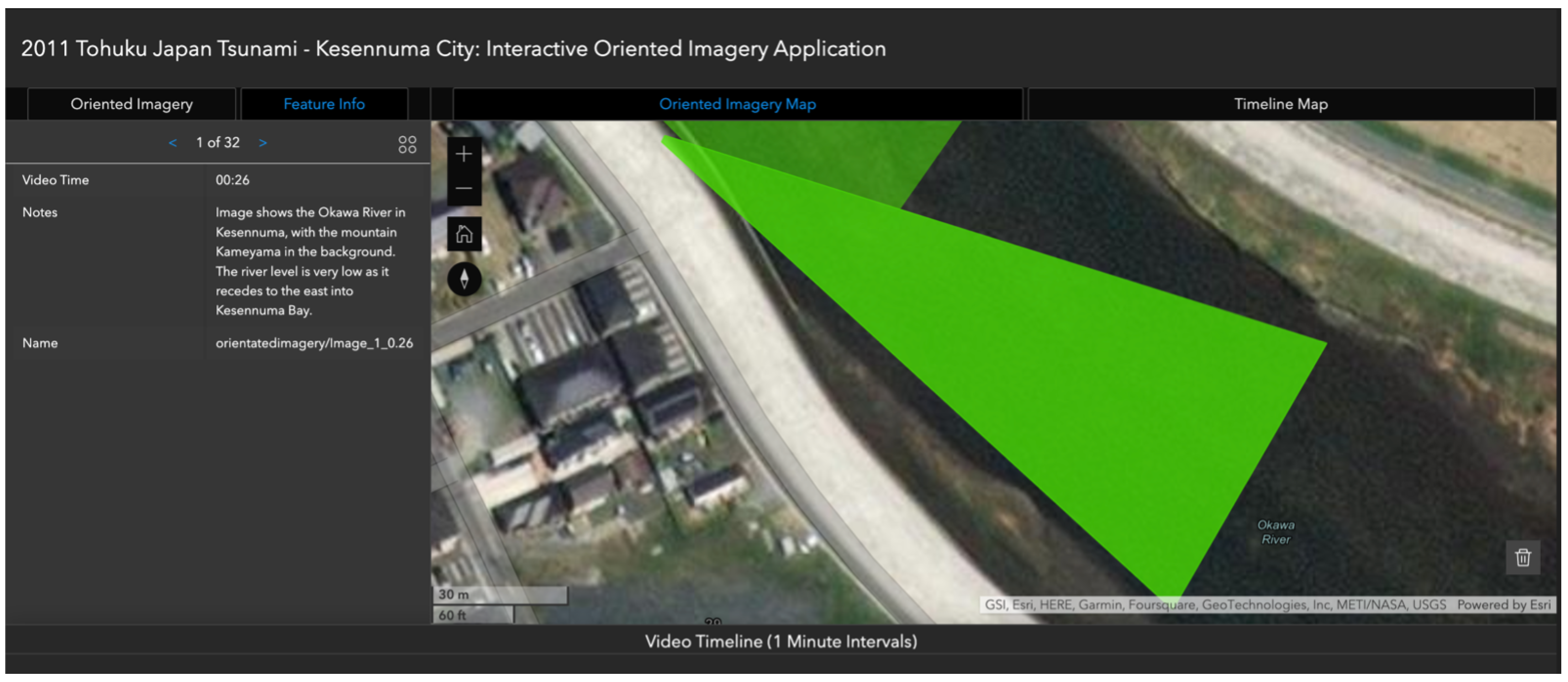Go to next feature with right arrow

(x=262, y=143)
